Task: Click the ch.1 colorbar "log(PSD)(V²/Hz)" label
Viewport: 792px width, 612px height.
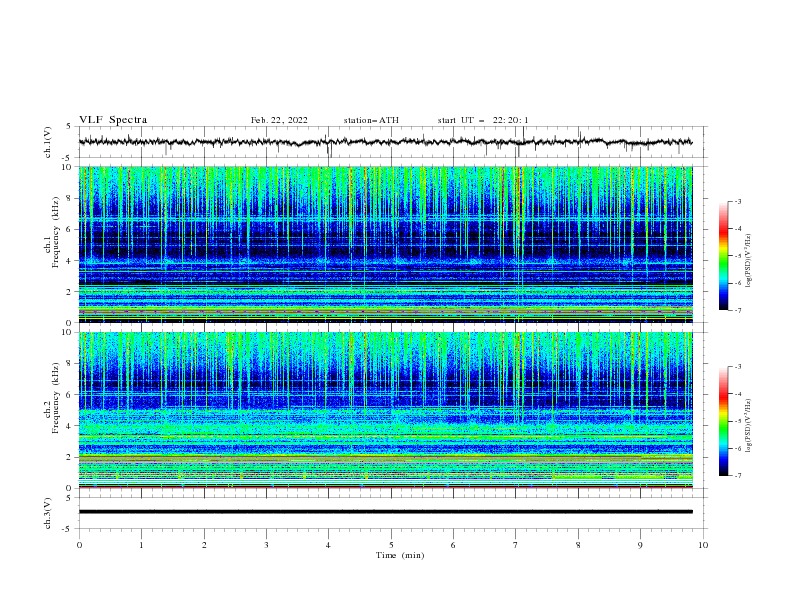Action: [x=749, y=261]
